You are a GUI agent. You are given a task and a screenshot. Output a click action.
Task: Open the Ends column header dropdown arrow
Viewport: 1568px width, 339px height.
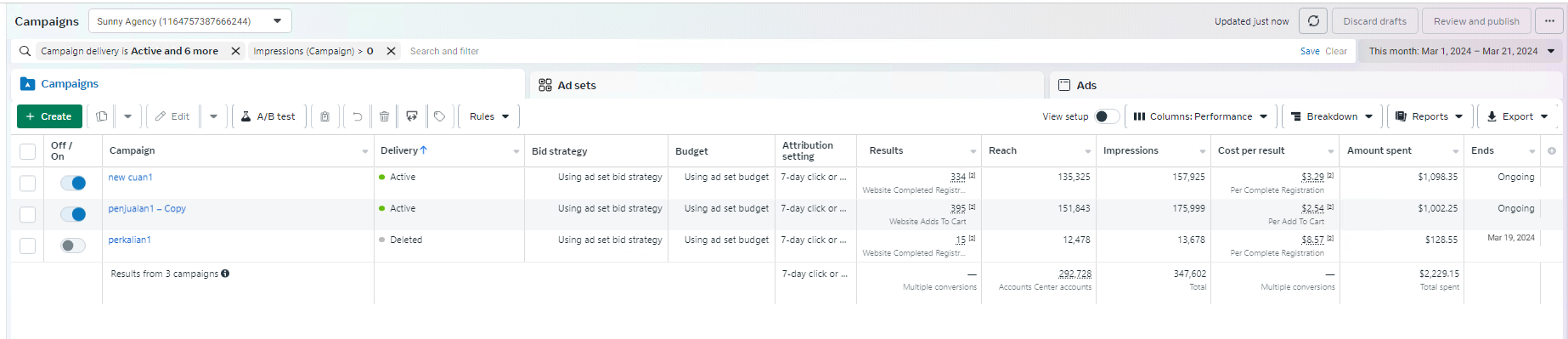(1532, 151)
